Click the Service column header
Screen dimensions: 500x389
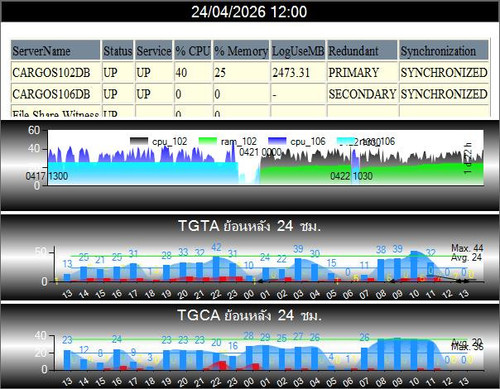pos(154,51)
